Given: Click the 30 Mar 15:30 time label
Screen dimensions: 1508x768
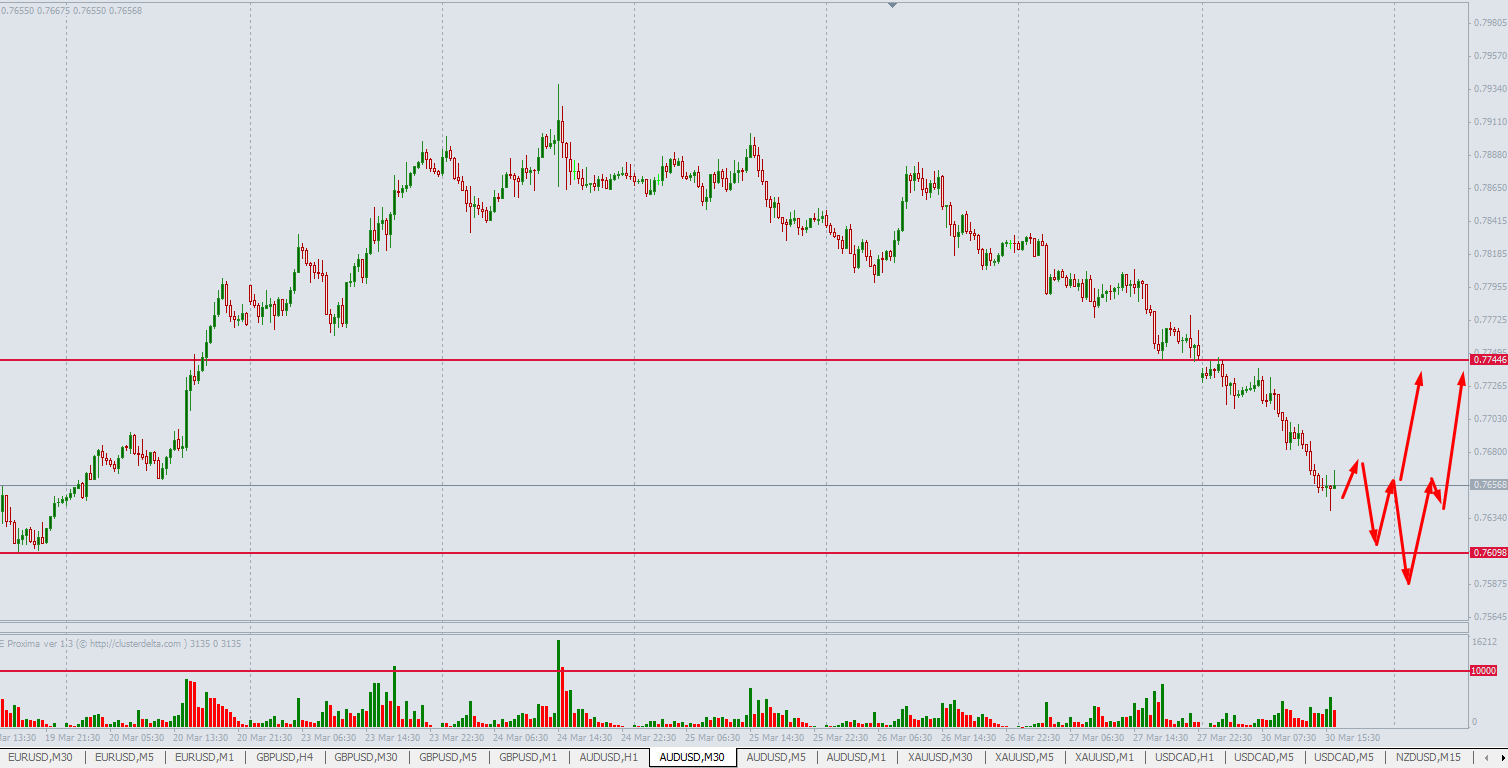Looking at the screenshot, I should coord(1353,738).
